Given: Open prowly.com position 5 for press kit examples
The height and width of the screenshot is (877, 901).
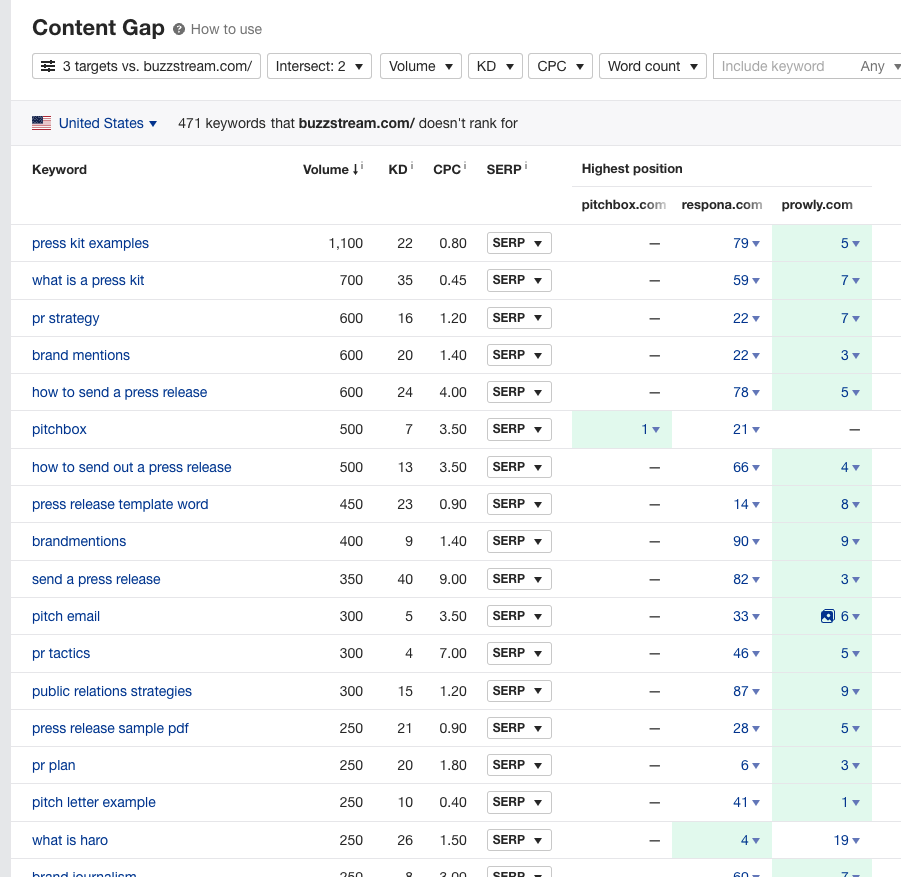Looking at the screenshot, I should pos(850,243).
